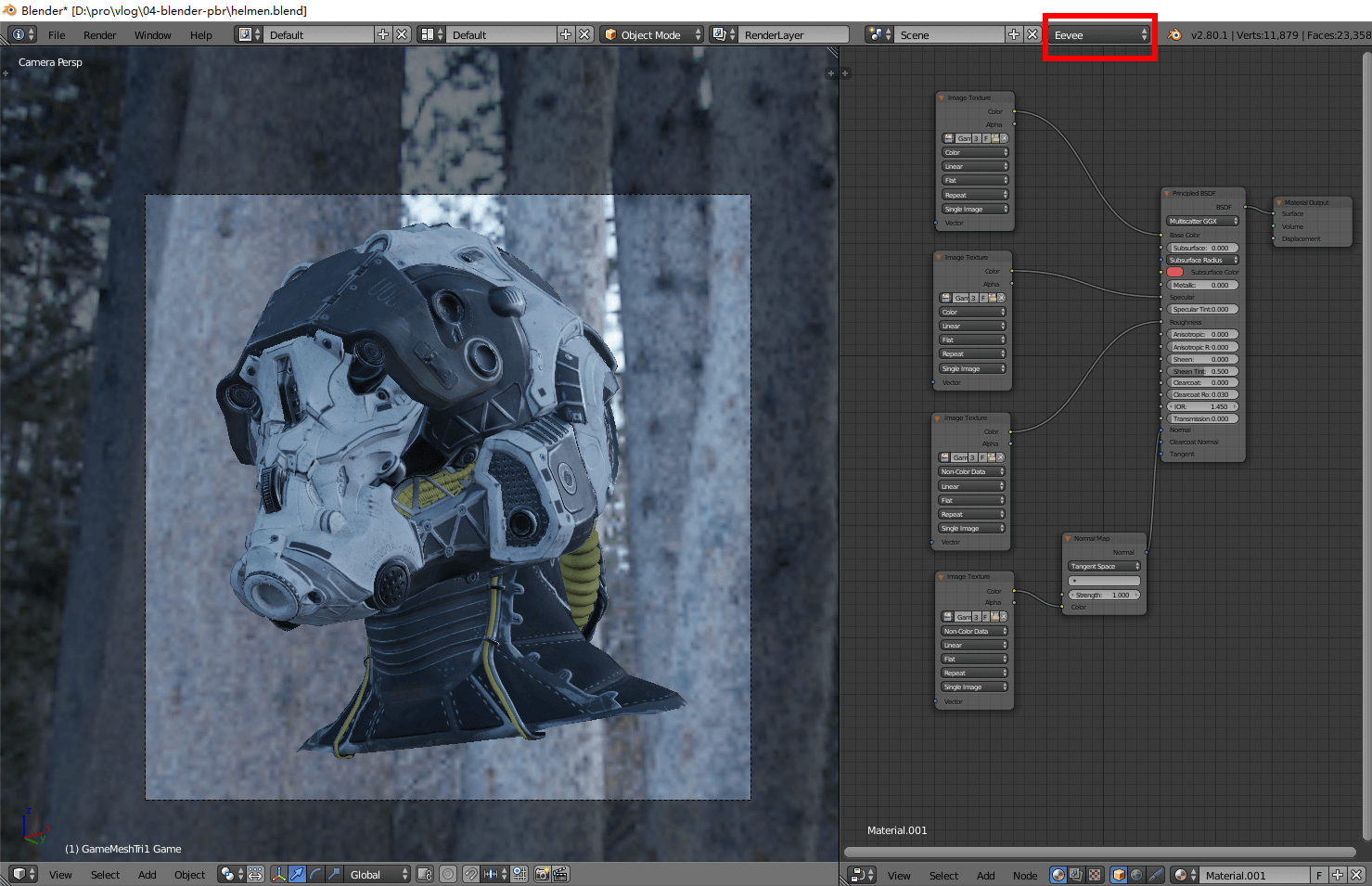The width and height of the screenshot is (1372, 886).
Task: Click the node editor horizontal scrollbar
Action: (1100, 852)
